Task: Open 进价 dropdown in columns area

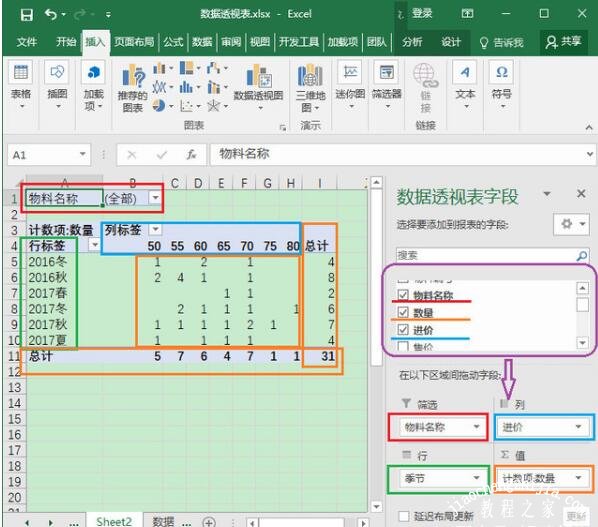Action: point(579,427)
